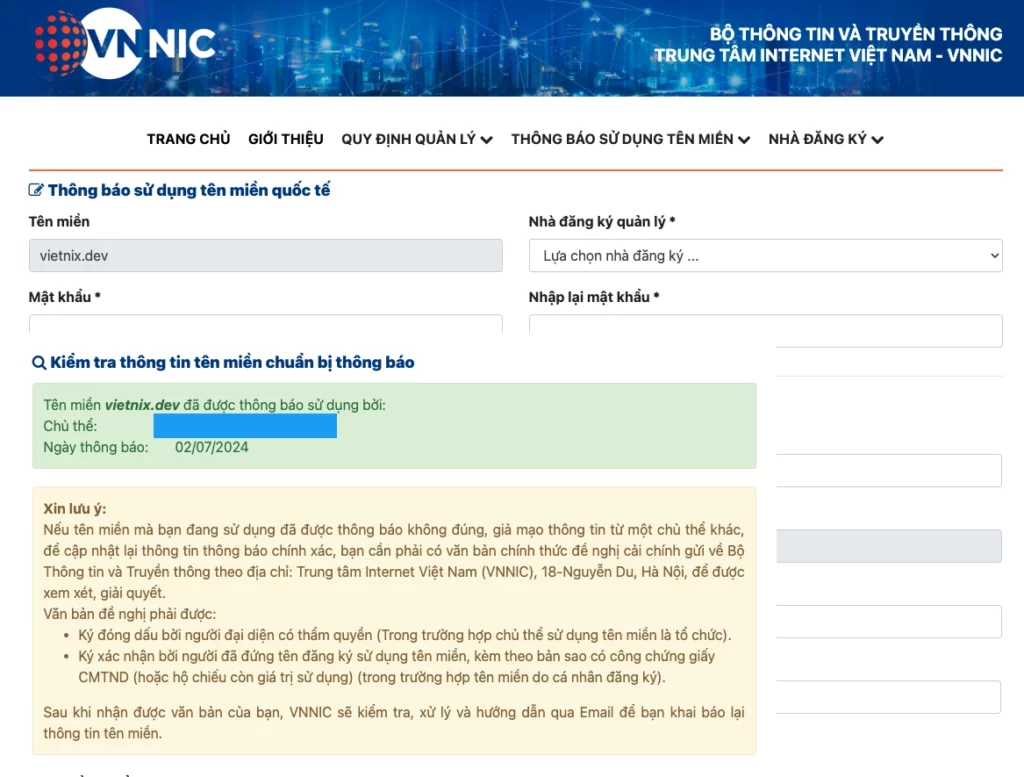Click the blue redacted Chủ thể box
Screen dimensions: 1024x777
(245, 426)
